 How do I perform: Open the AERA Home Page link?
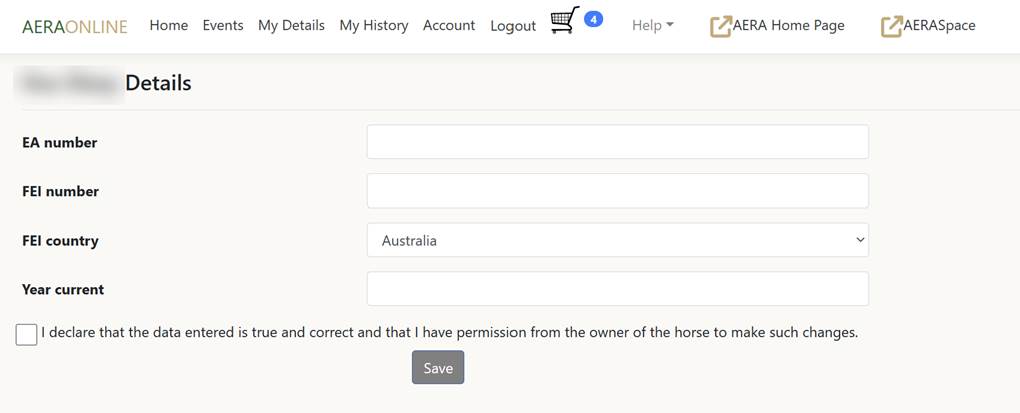(788, 25)
